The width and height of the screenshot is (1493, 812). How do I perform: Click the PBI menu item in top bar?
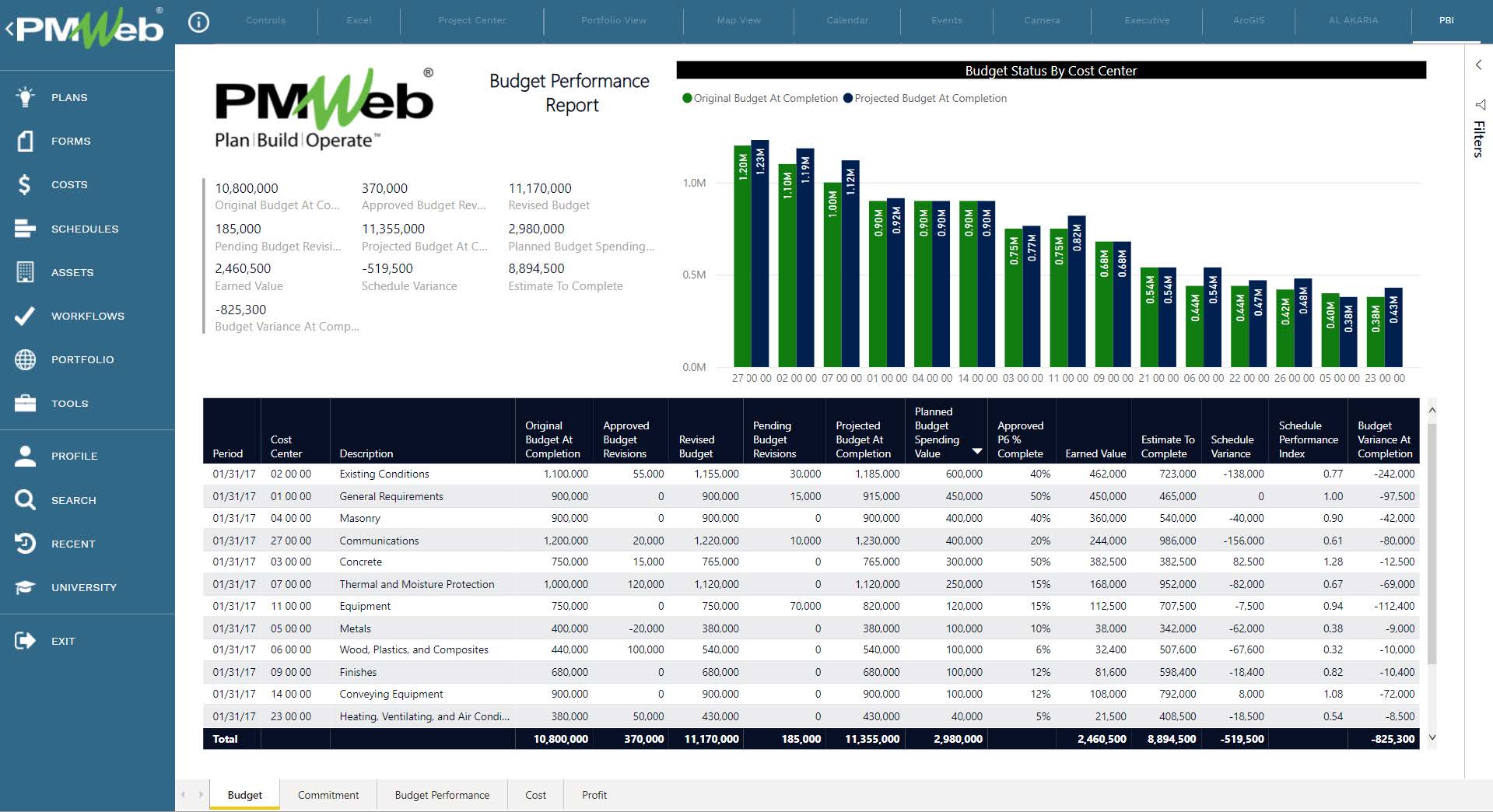(x=1446, y=21)
